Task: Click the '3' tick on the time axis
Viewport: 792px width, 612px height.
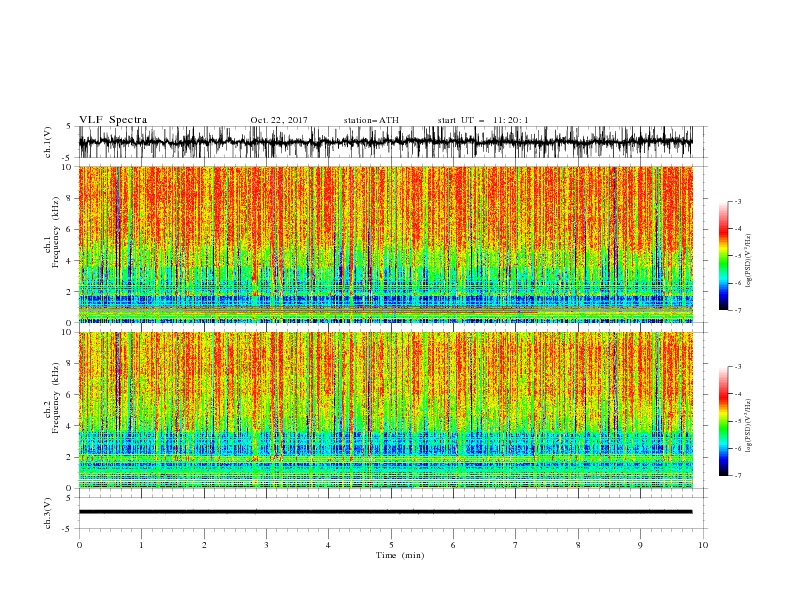Action: 266,545
